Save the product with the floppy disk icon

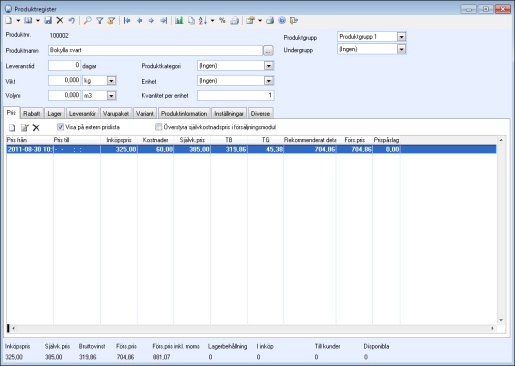pyautogui.click(x=48, y=21)
